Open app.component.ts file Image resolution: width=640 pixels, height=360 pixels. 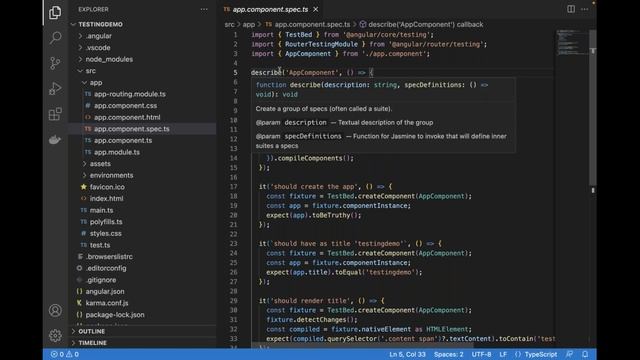point(123,140)
